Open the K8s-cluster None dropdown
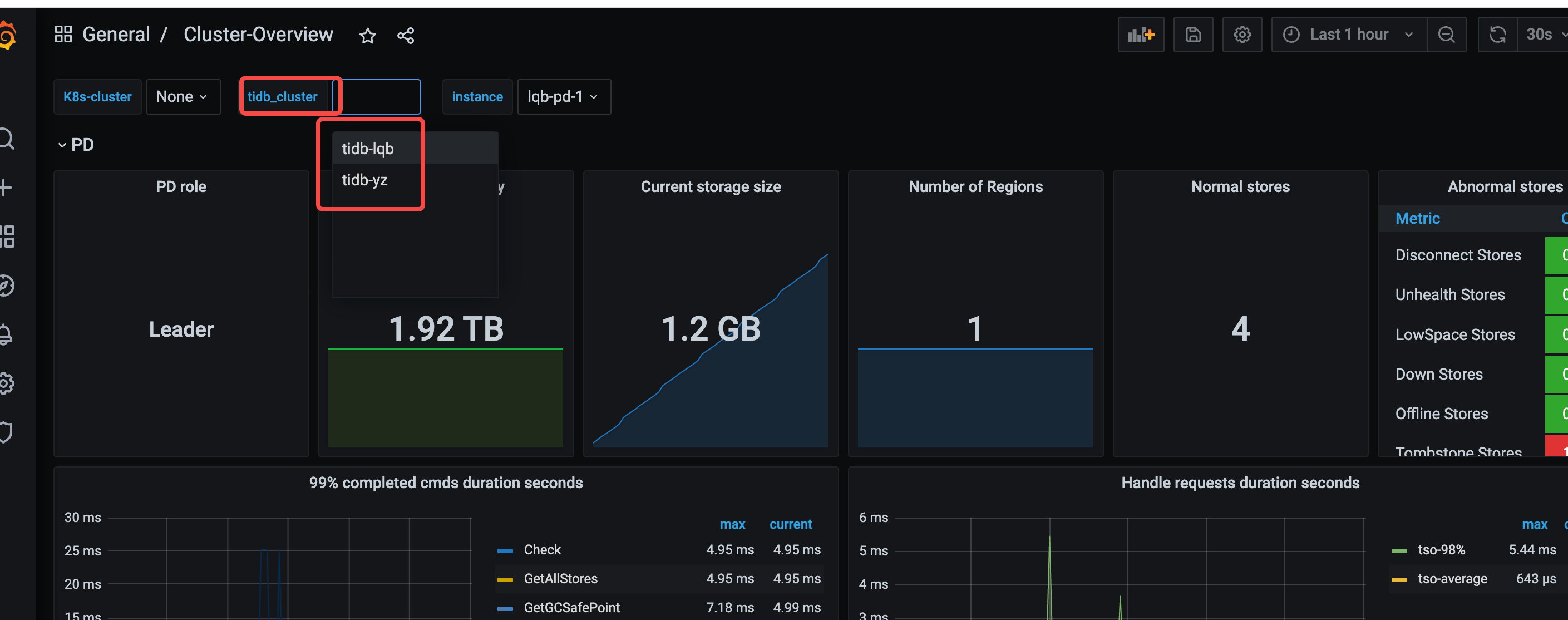 (182, 97)
